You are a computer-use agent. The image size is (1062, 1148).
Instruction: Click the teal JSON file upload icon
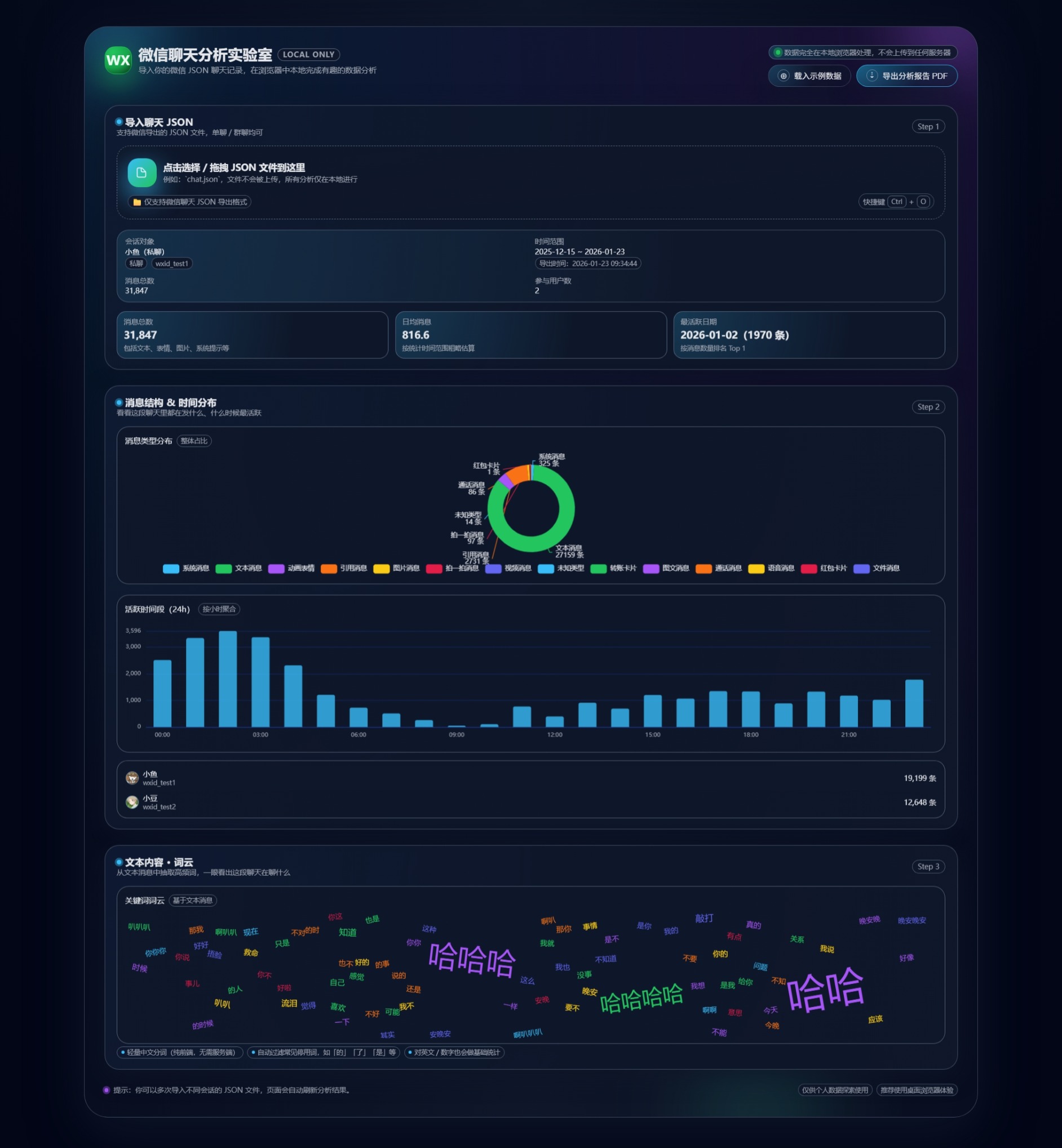pyautogui.click(x=141, y=173)
